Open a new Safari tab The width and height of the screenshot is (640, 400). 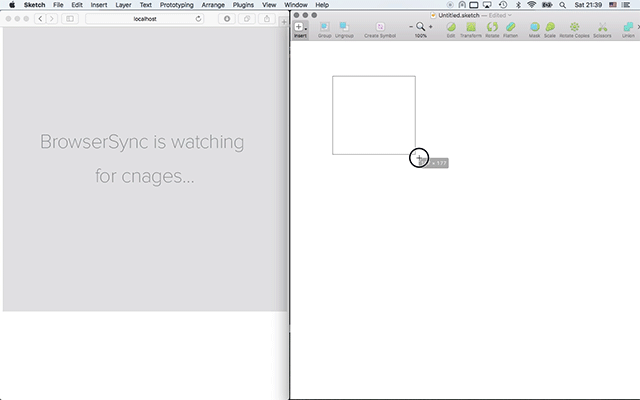(x=284, y=22)
